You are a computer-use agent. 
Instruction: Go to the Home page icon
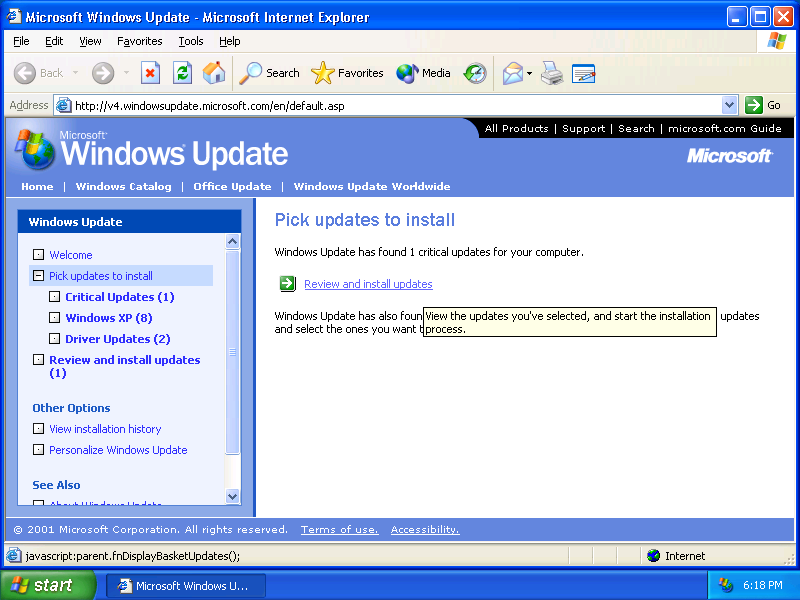click(214, 73)
